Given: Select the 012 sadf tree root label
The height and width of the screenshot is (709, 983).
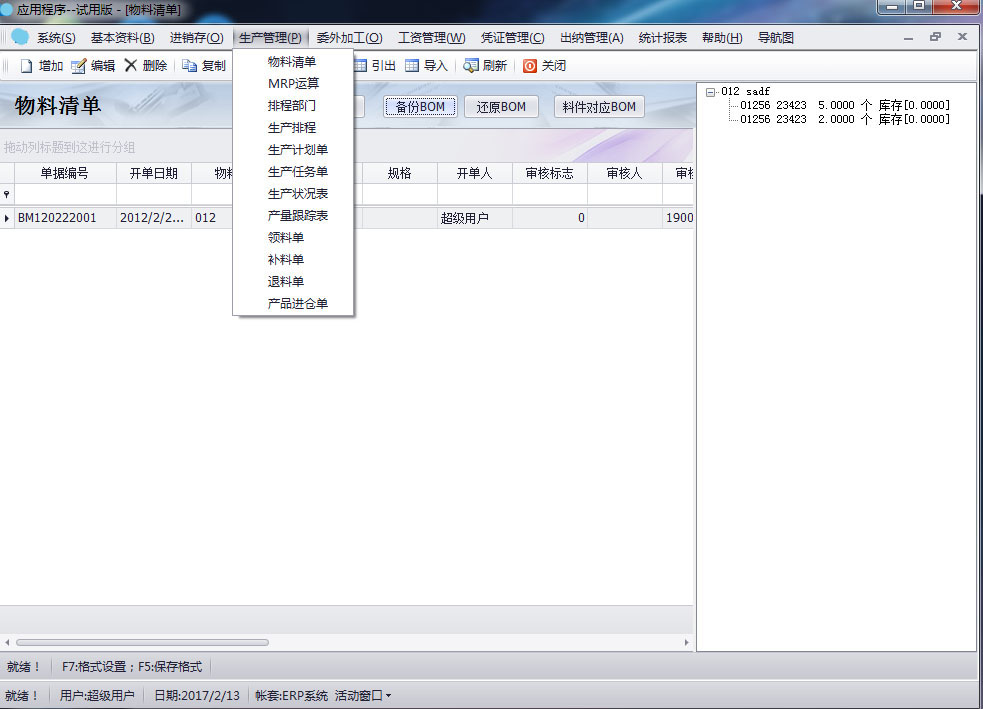Looking at the screenshot, I should point(745,92).
